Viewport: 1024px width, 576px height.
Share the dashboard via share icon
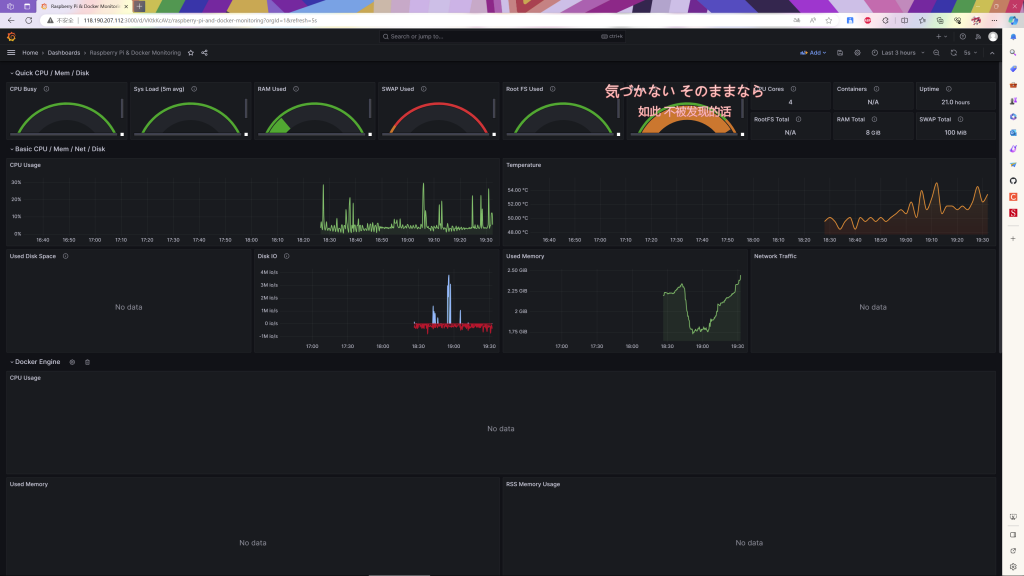point(204,53)
